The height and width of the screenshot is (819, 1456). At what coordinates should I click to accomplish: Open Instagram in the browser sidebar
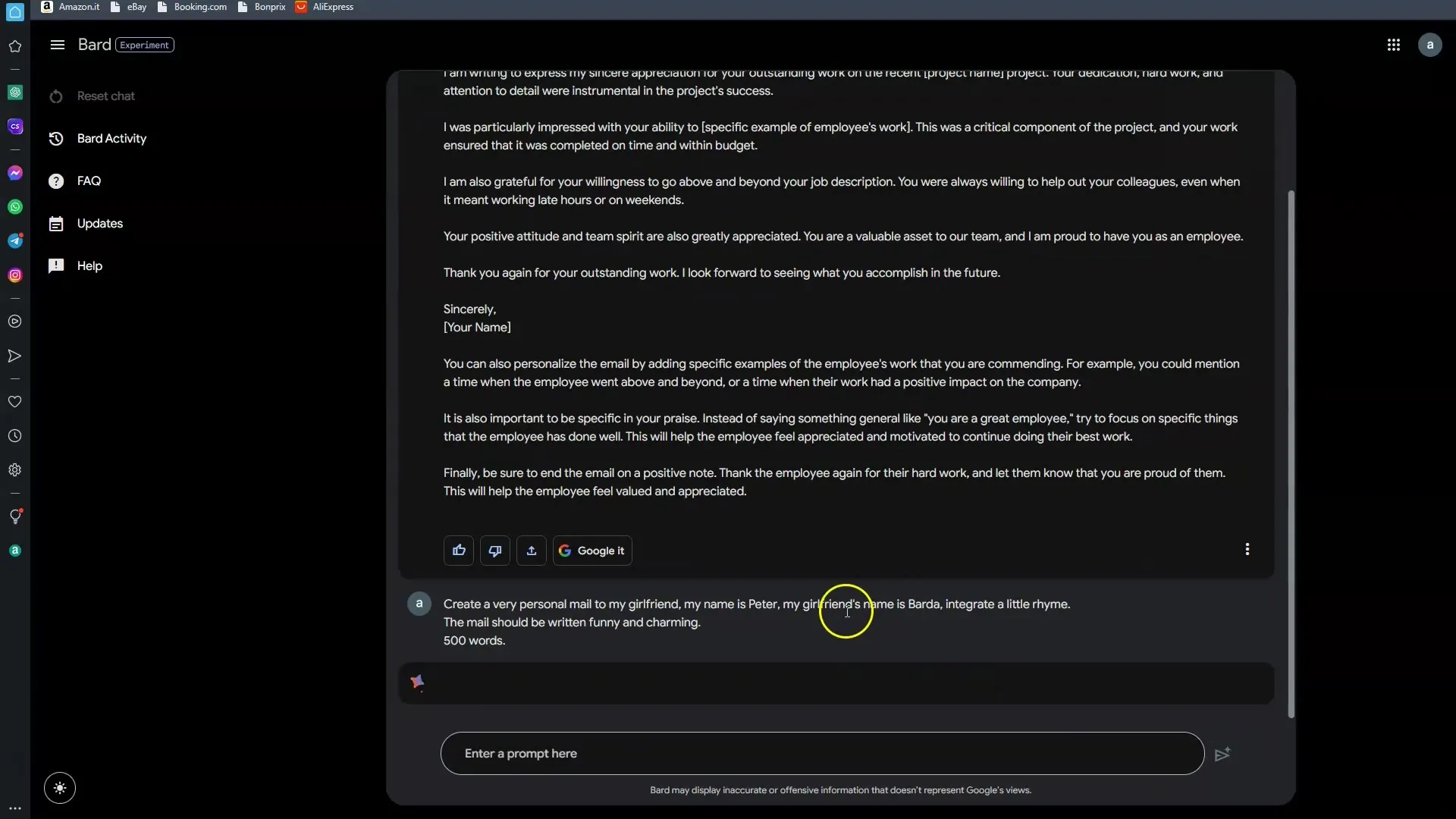[x=14, y=275]
